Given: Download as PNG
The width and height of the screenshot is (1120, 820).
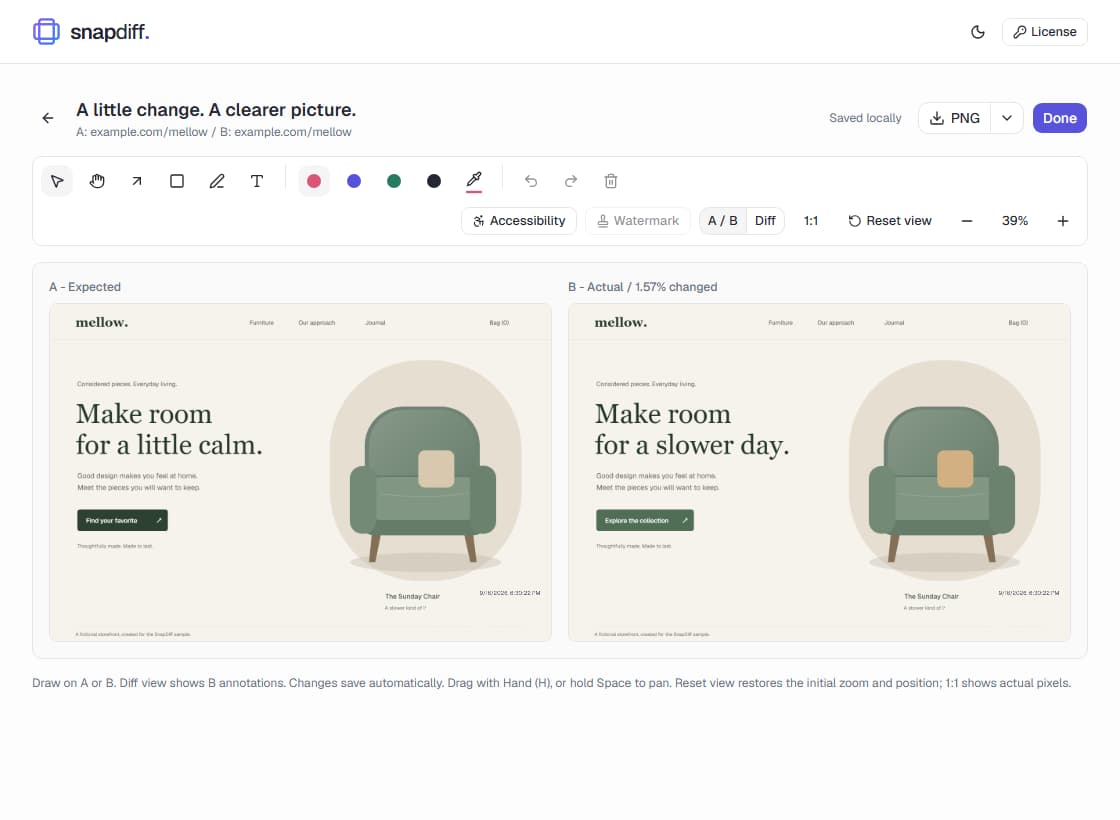Looking at the screenshot, I should [954, 118].
